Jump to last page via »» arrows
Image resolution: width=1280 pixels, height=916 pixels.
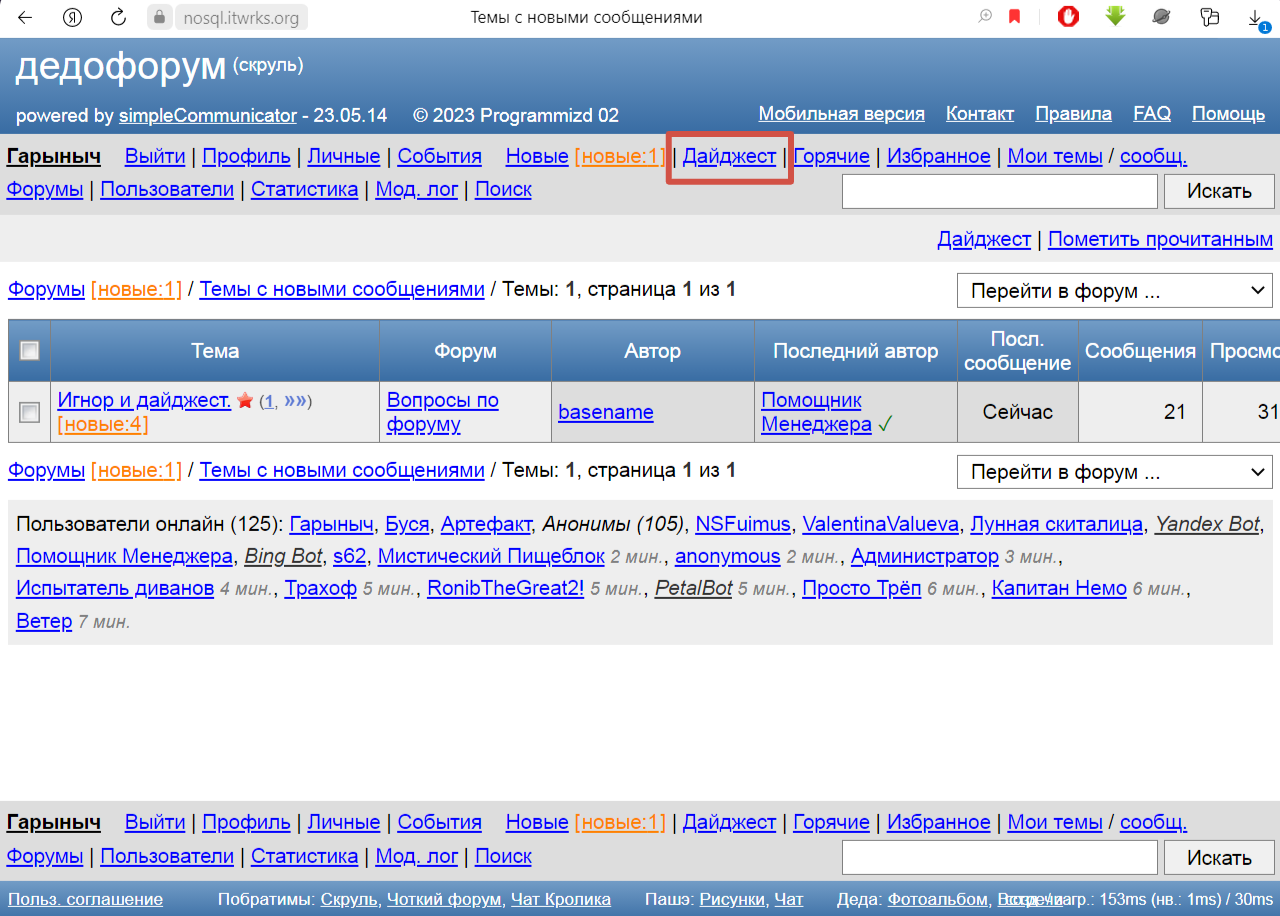(x=295, y=401)
